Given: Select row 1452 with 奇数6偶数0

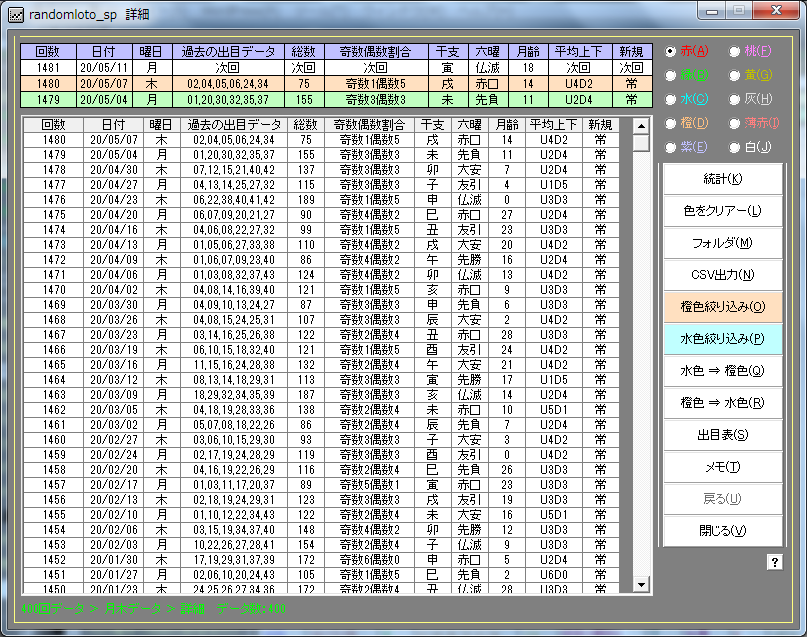Looking at the screenshot, I should 322,560.
